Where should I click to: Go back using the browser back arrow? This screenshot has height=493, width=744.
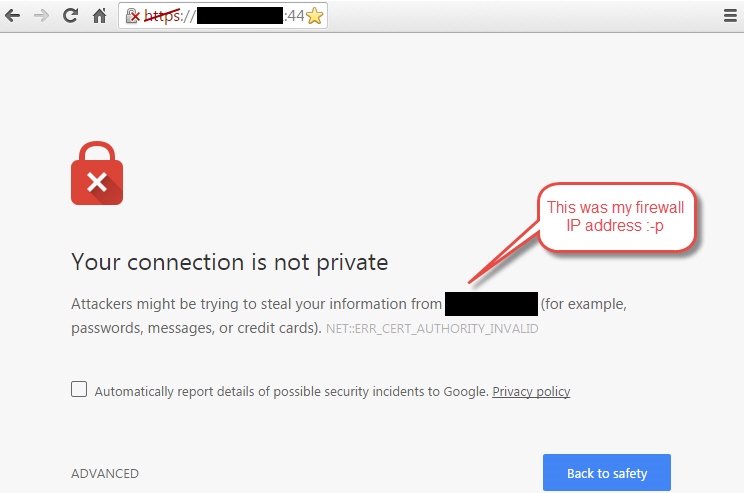13,16
